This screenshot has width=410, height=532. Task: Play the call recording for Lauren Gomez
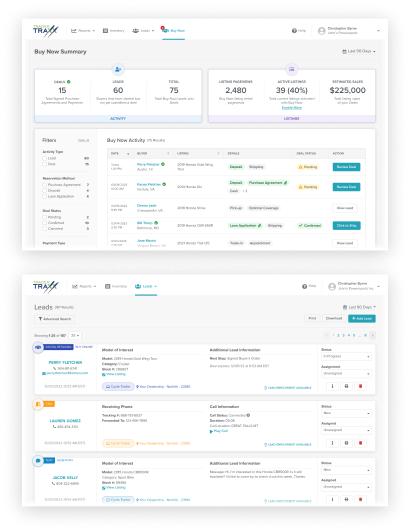pyautogui.click(x=219, y=431)
